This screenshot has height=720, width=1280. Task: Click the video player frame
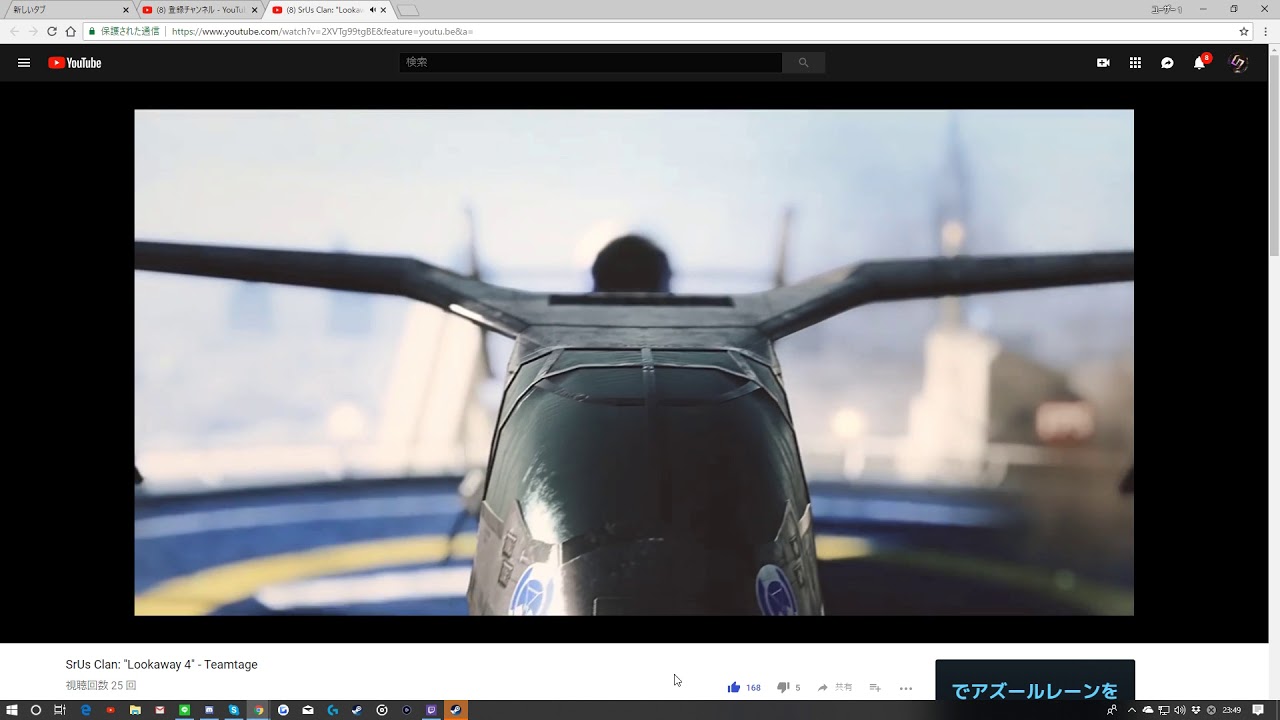[634, 362]
